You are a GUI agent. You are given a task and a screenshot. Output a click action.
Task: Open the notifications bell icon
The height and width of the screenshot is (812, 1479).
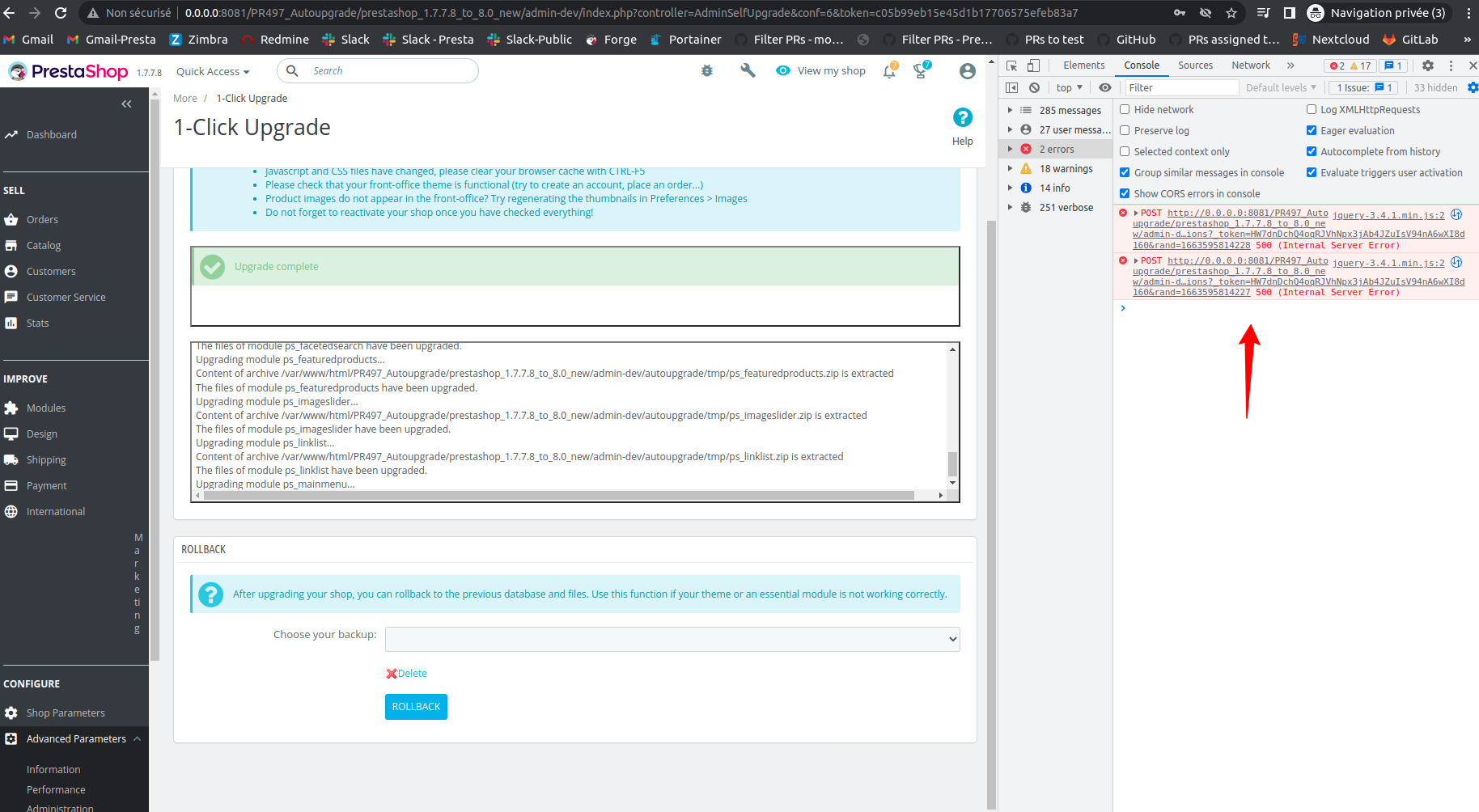[x=889, y=70]
